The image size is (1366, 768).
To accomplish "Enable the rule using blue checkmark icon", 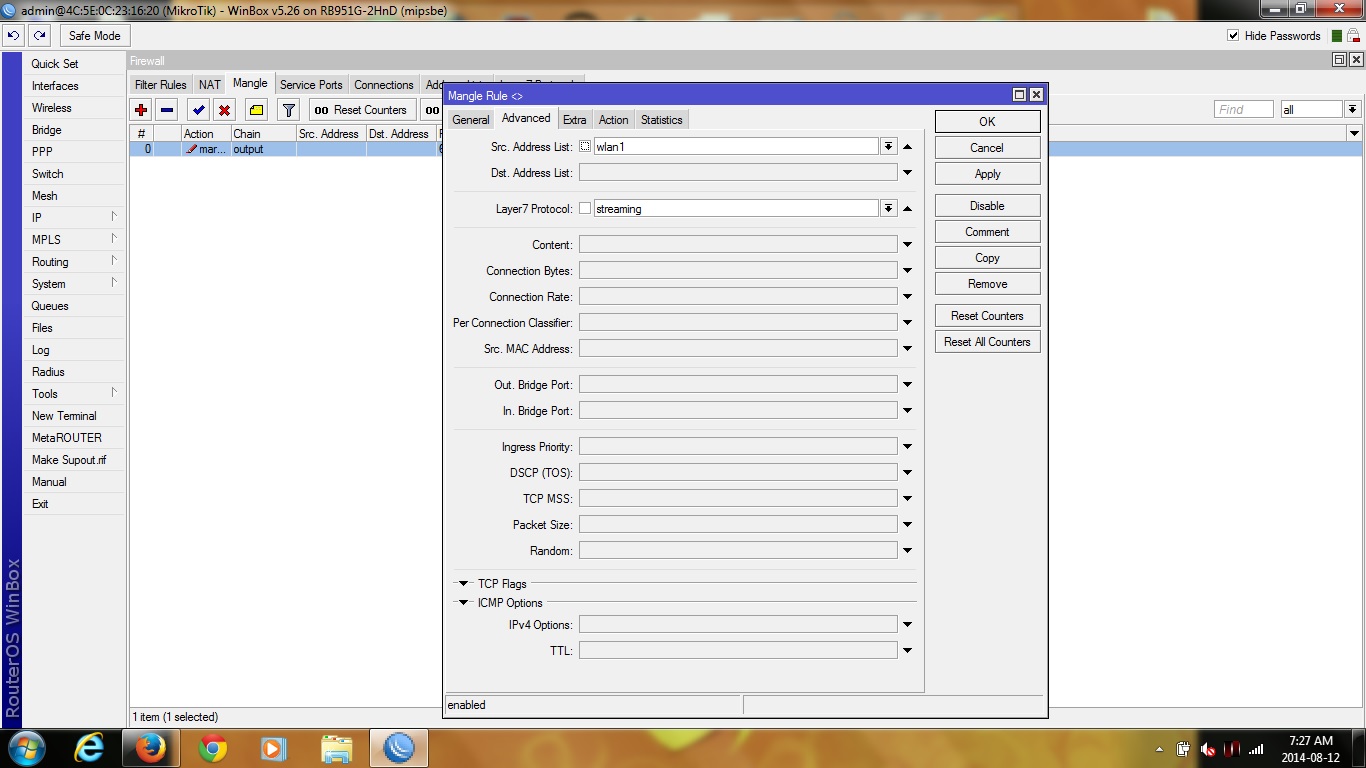I will click(198, 110).
